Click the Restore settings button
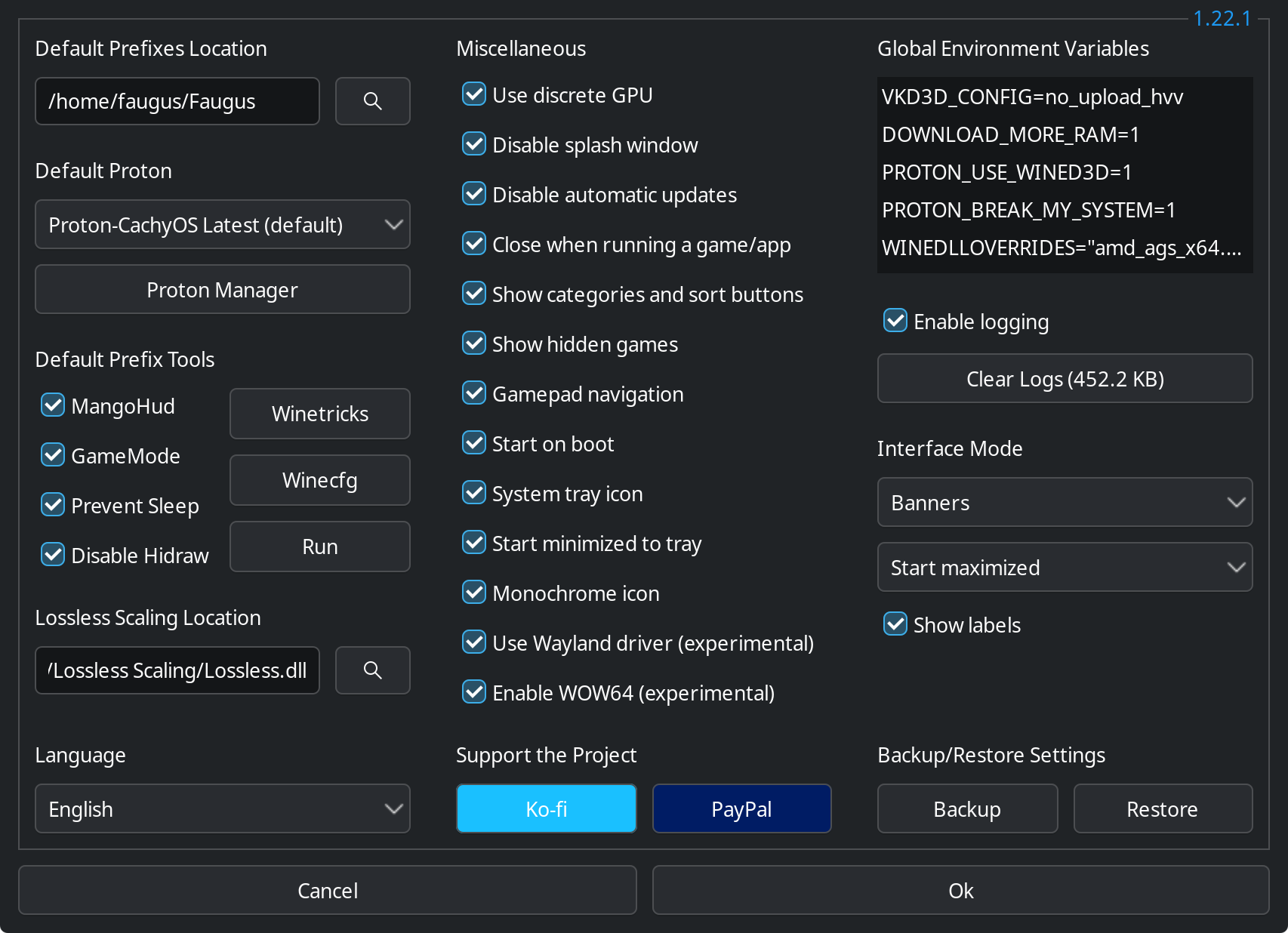Screen dimensions: 1288x933 [1163, 808]
